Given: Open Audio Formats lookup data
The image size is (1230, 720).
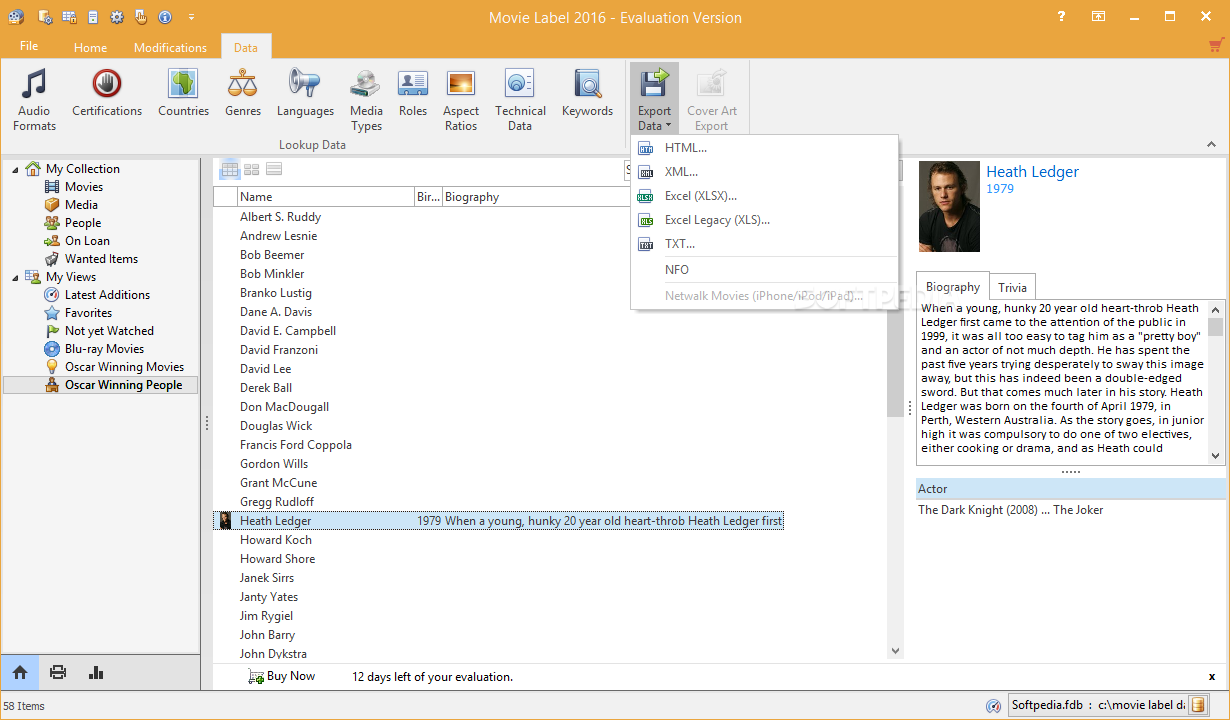Looking at the screenshot, I should (34, 99).
